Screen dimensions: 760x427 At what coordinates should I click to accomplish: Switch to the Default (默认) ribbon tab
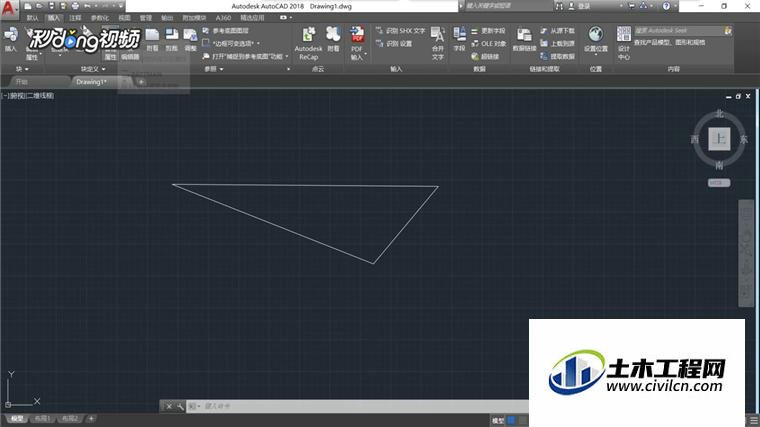coord(32,18)
